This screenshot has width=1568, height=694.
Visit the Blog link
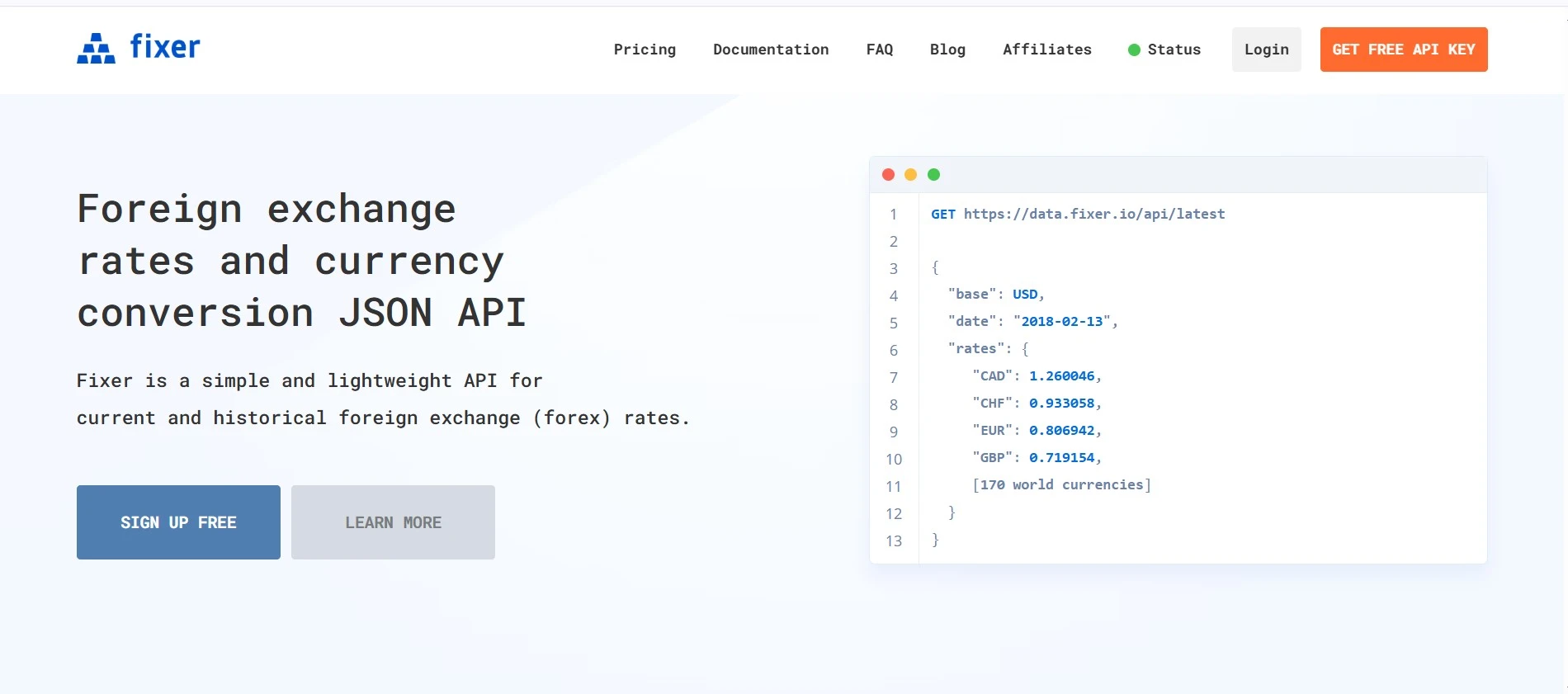click(x=947, y=50)
